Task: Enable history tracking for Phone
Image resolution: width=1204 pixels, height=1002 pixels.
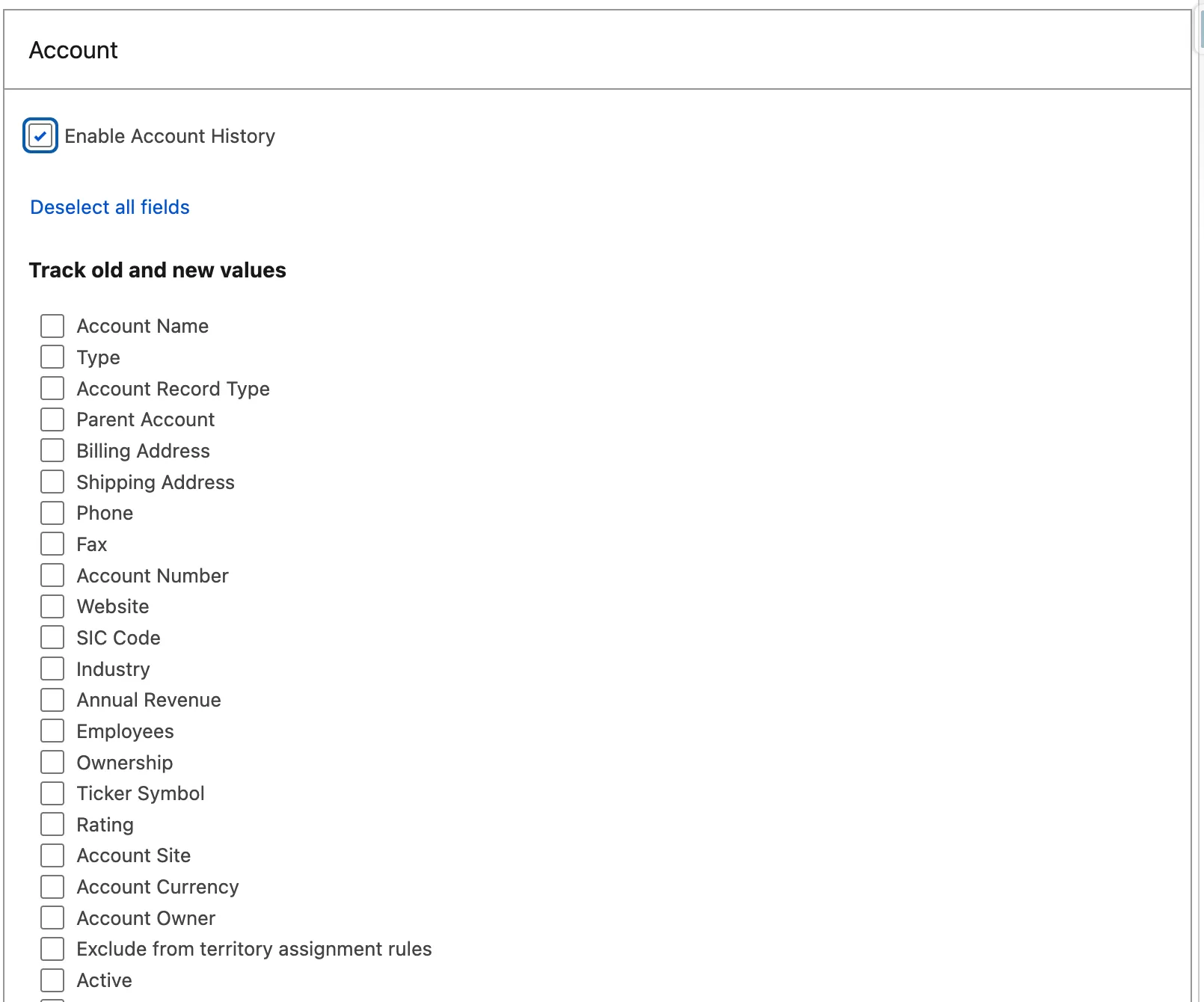Action: point(52,513)
